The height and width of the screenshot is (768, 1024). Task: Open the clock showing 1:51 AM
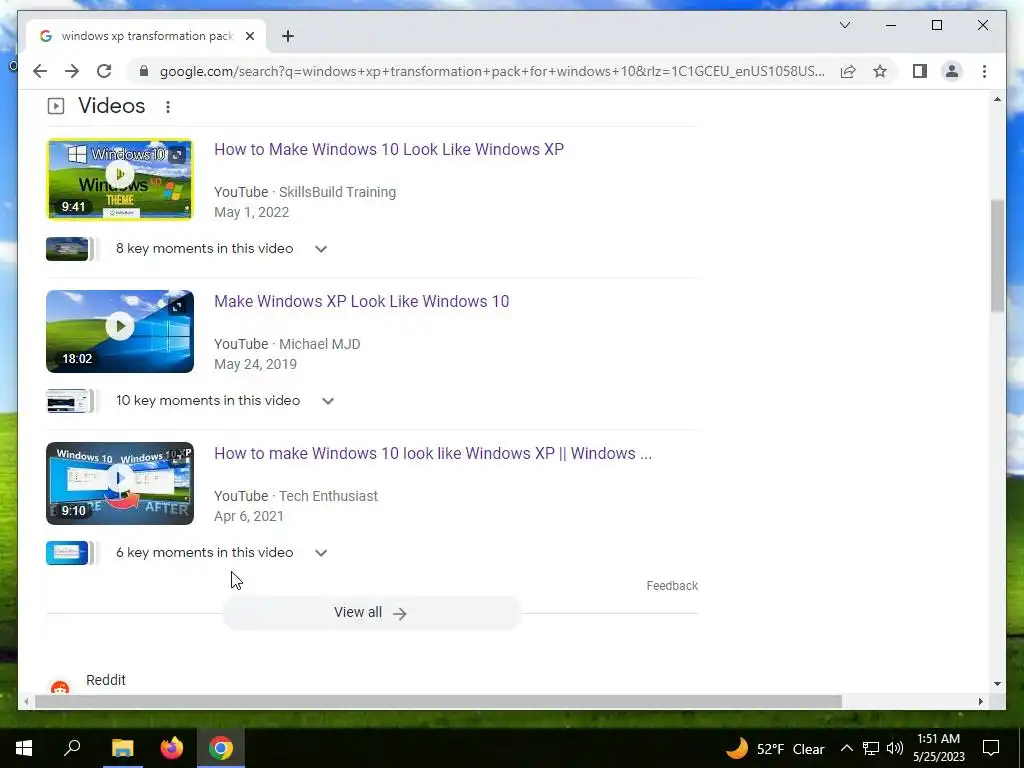pyautogui.click(x=938, y=748)
